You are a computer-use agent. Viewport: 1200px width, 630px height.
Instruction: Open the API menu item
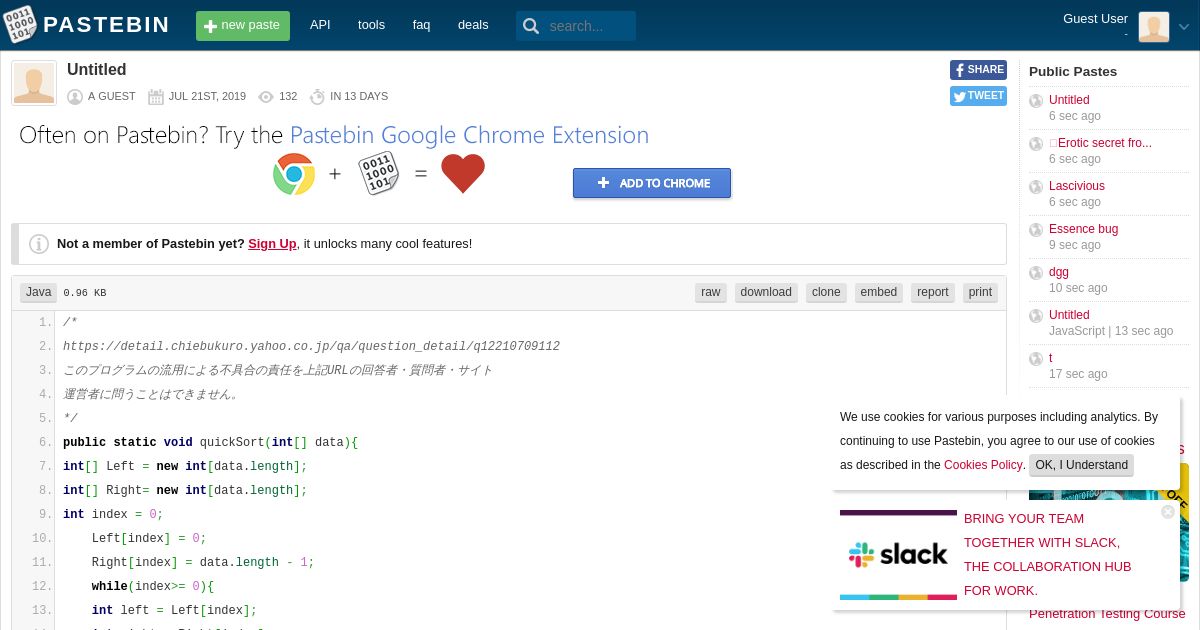click(x=320, y=25)
